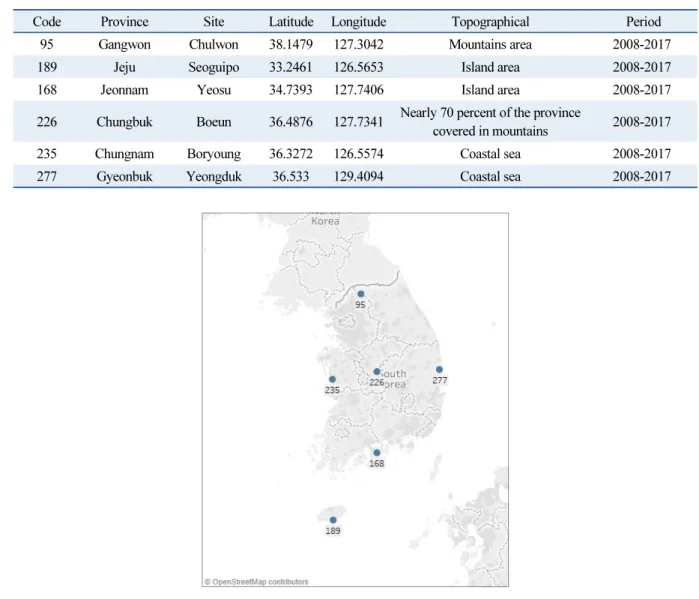Click the Period column header

point(643,21)
